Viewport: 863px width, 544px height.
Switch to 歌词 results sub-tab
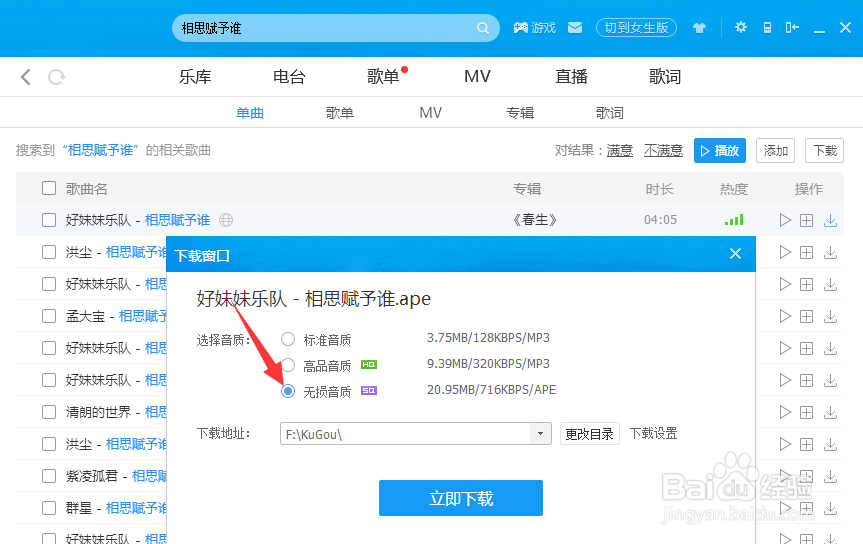[610, 113]
